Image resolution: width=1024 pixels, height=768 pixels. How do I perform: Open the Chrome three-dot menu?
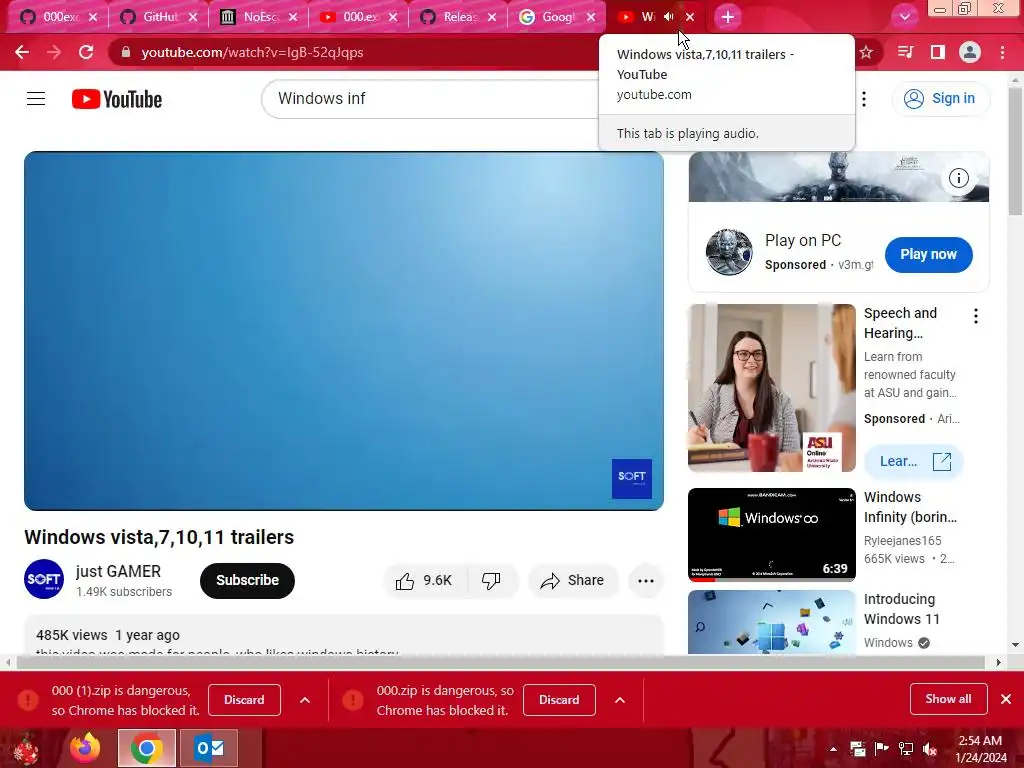click(1002, 52)
